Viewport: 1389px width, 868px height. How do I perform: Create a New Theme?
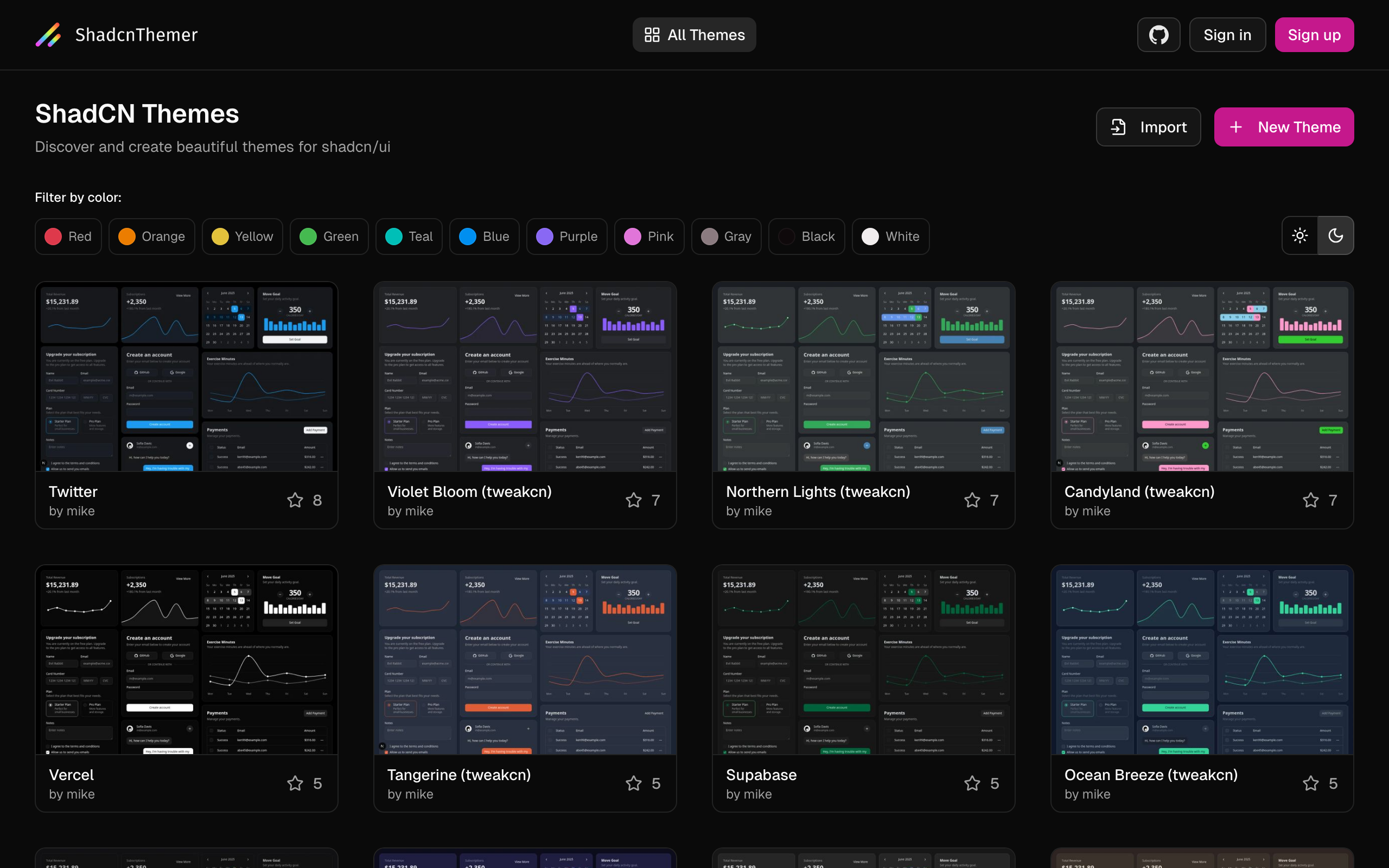tap(1283, 127)
